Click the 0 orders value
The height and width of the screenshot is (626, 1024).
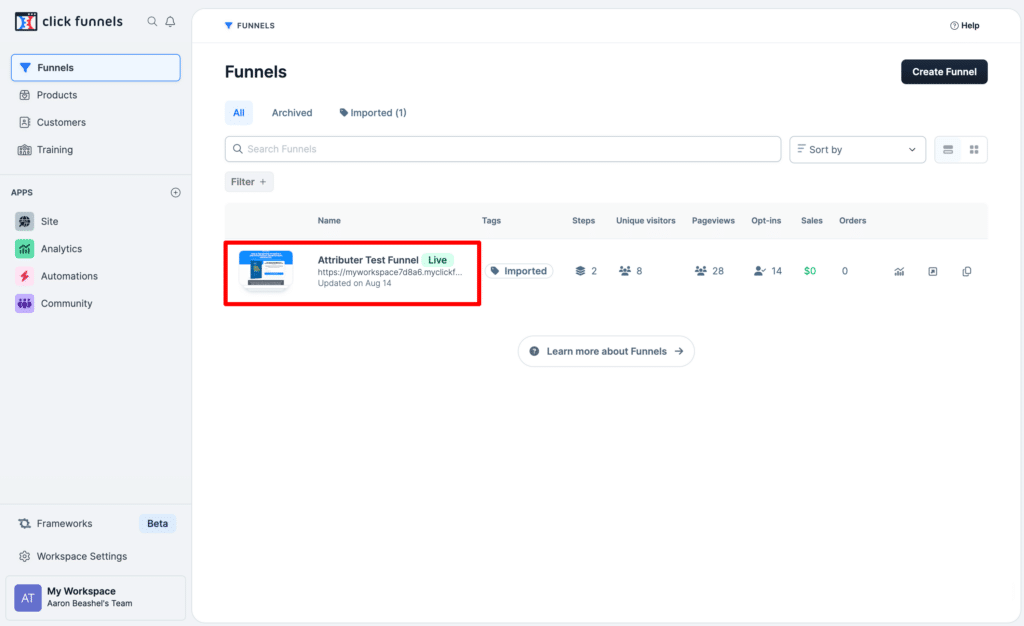844,271
